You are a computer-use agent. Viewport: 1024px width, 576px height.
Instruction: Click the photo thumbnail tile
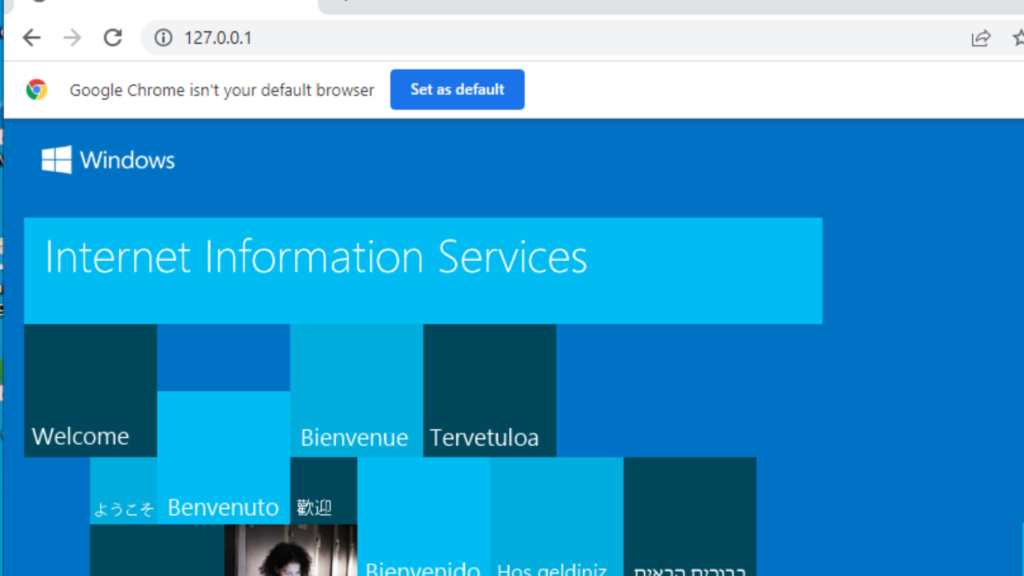click(290, 550)
